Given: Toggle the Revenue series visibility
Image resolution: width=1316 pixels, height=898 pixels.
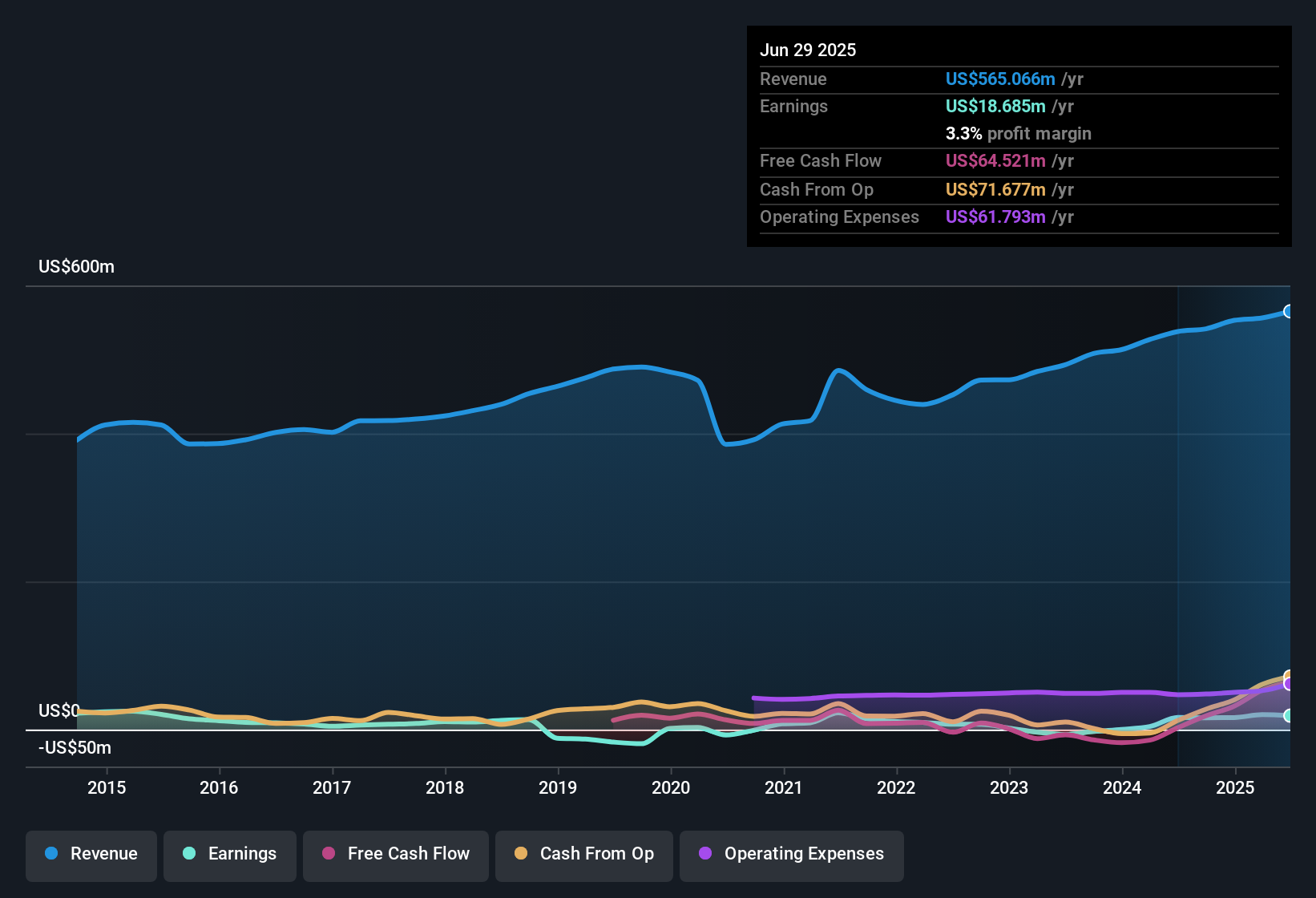Looking at the screenshot, I should tap(91, 854).
